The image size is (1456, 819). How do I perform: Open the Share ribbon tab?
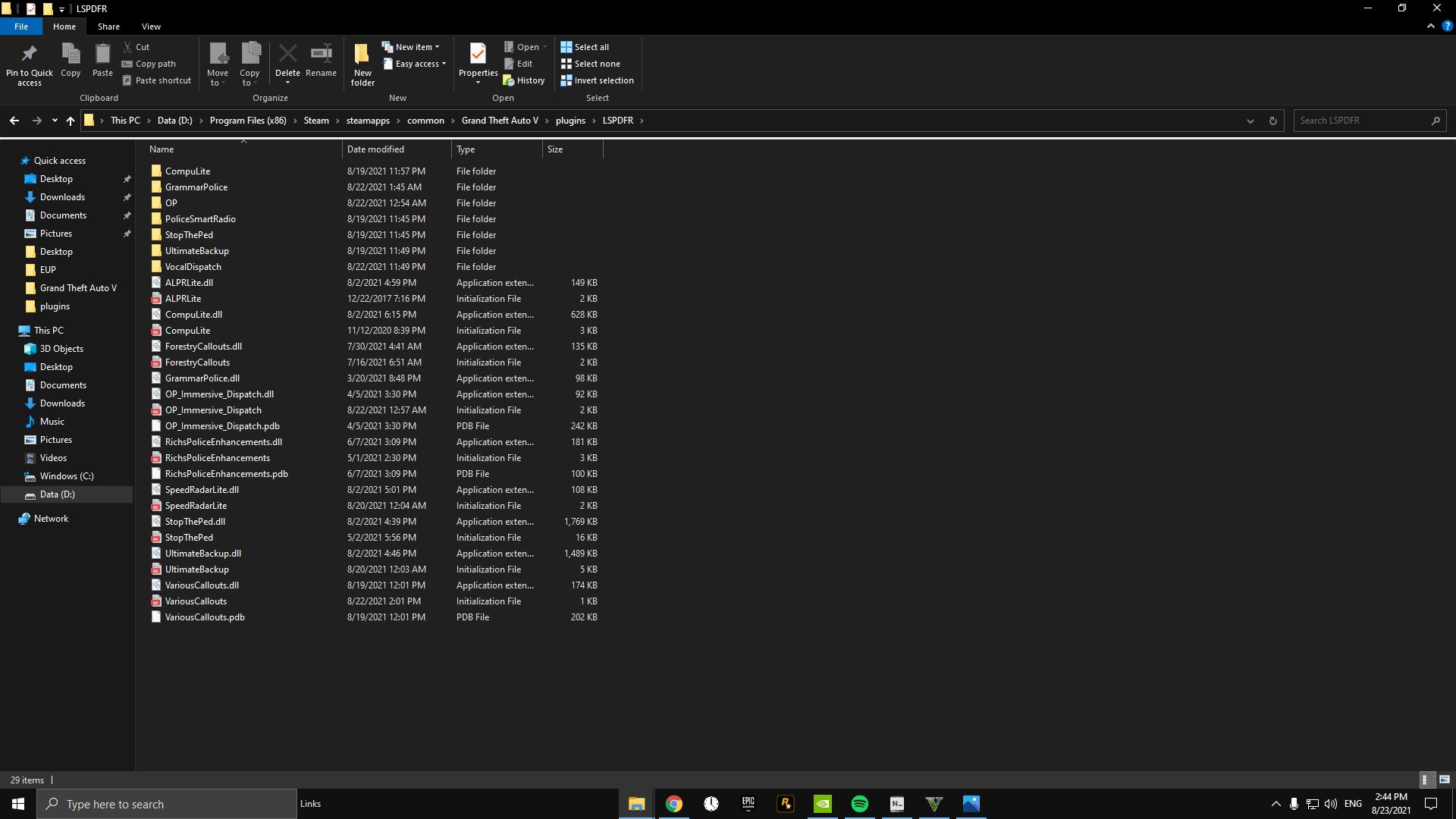click(x=108, y=27)
